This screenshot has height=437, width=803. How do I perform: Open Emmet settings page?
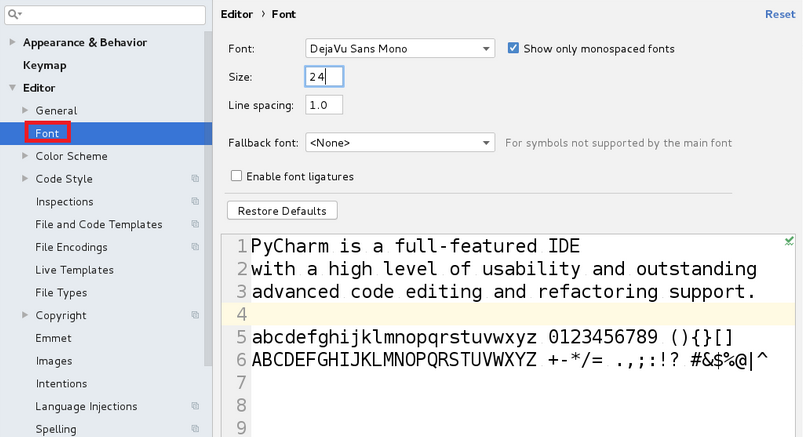click(53, 338)
